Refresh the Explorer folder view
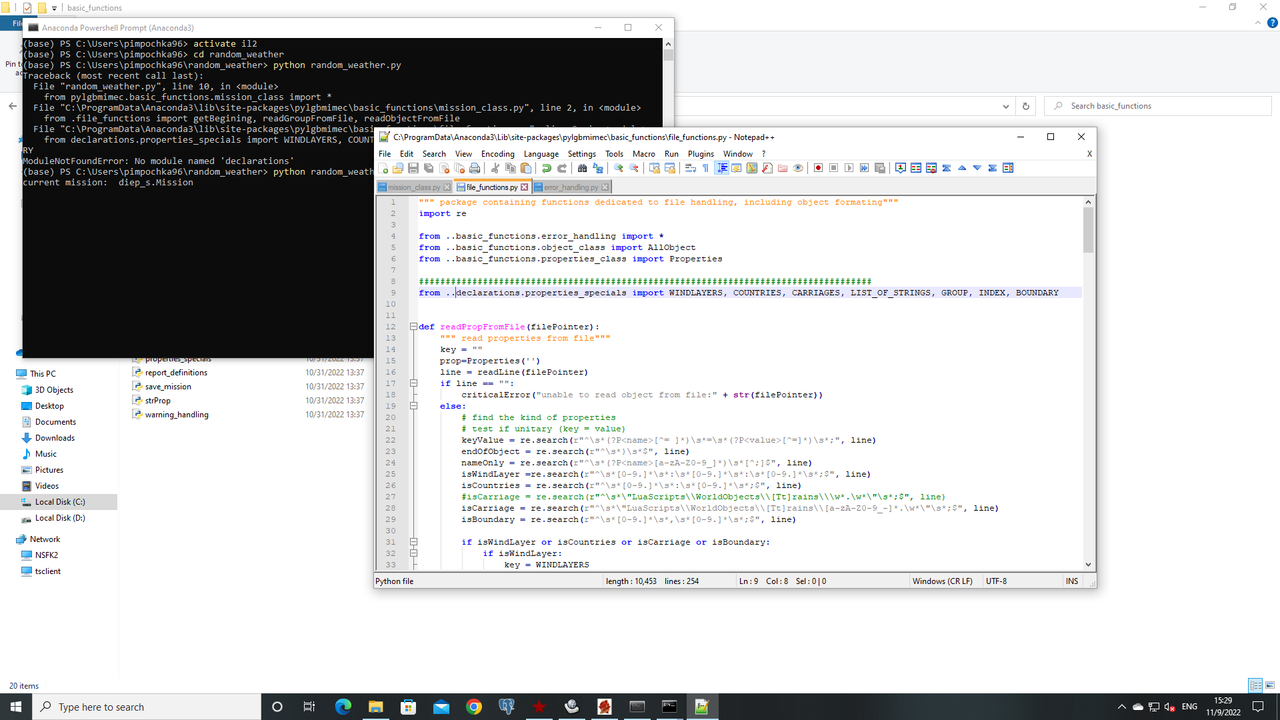Image resolution: width=1280 pixels, height=720 pixels. click(x=1026, y=106)
